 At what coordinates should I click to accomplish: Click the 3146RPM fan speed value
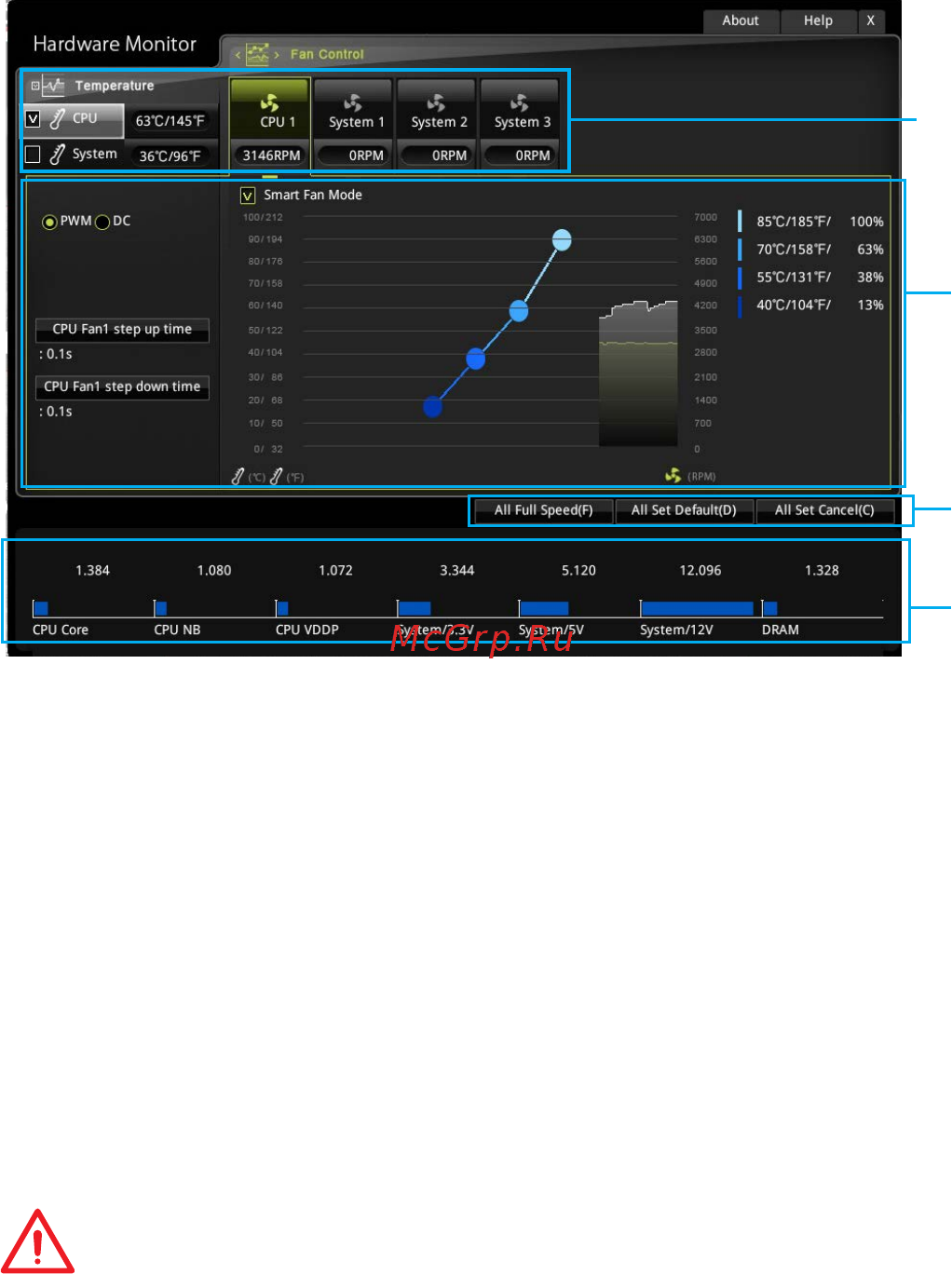(x=271, y=156)
